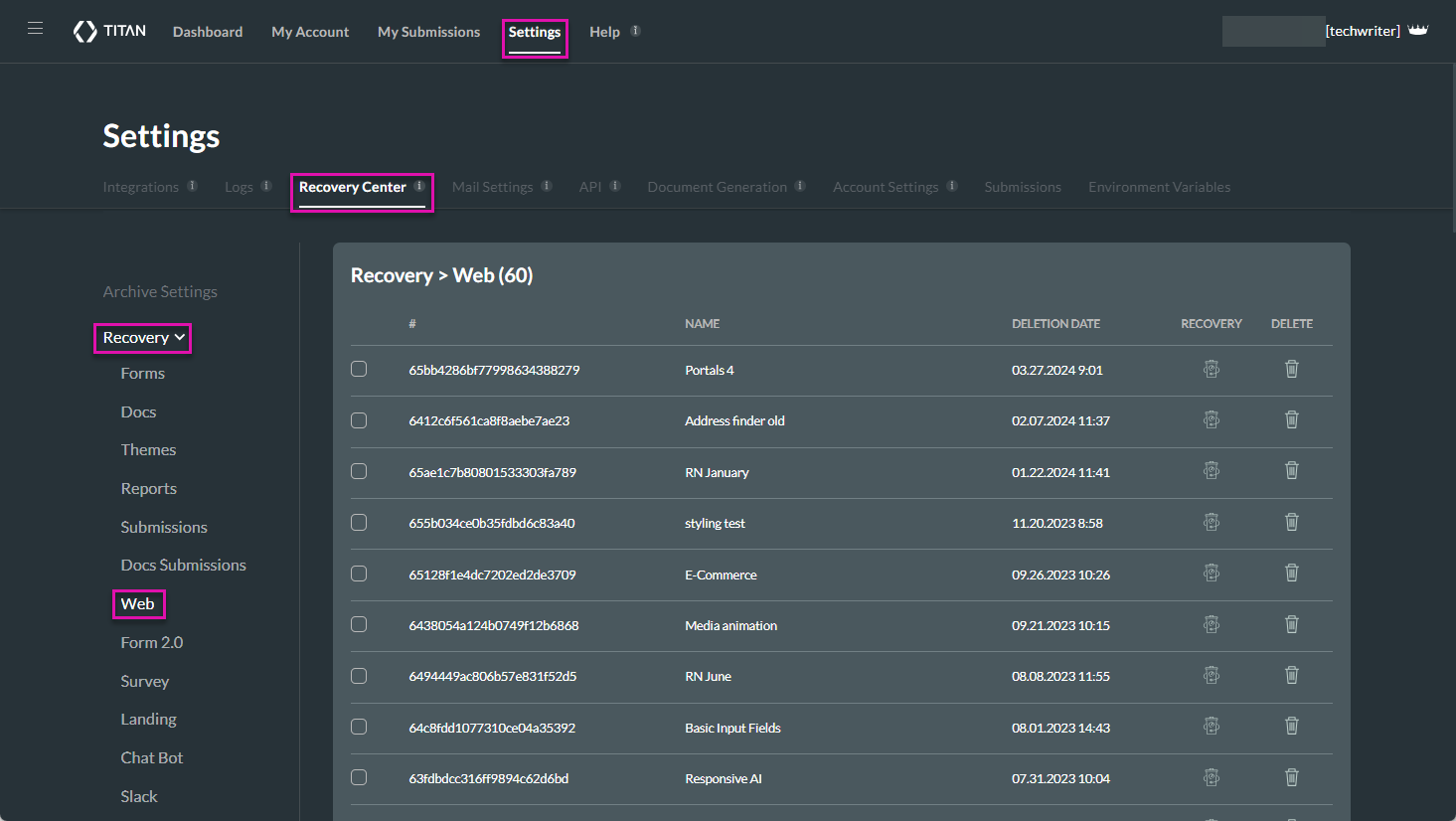Image resolution: width=1456 pixels, height=821 pixels.
Task: Open the techwriter account menu
Action: pos(1363,31)
